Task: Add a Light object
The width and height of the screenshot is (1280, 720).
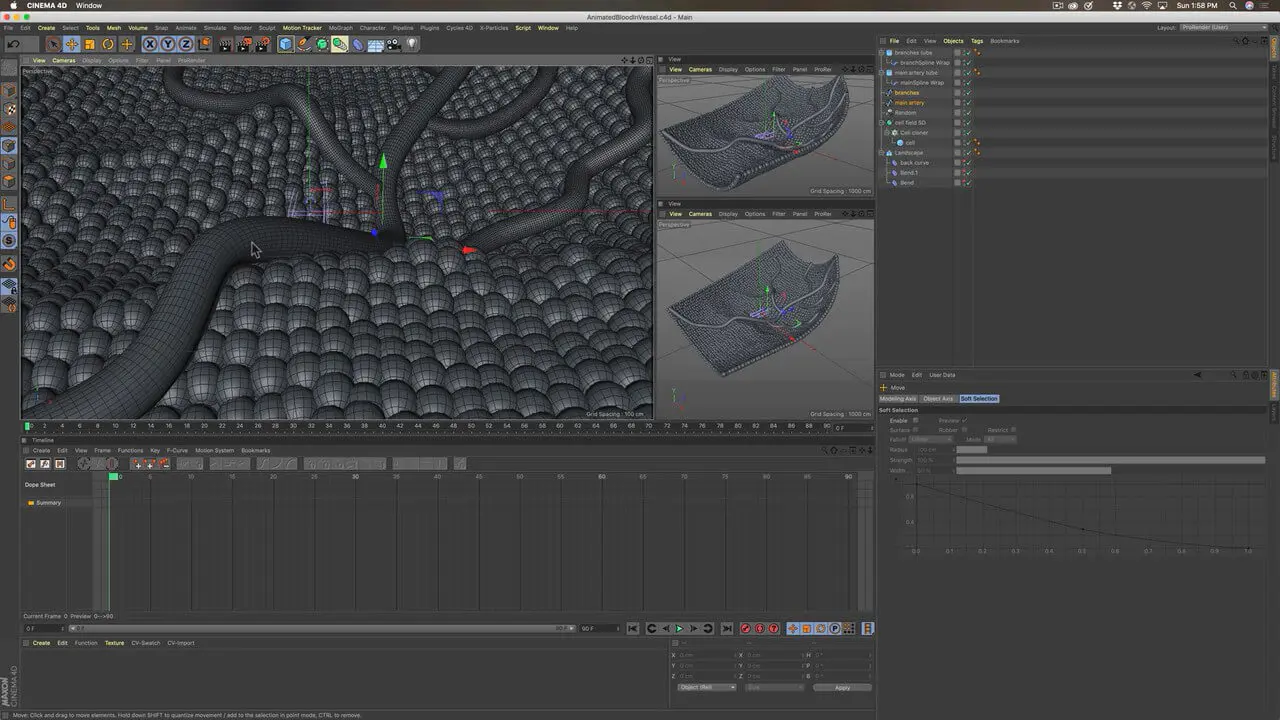Action: pyautogui.click(x=411, y=44)
